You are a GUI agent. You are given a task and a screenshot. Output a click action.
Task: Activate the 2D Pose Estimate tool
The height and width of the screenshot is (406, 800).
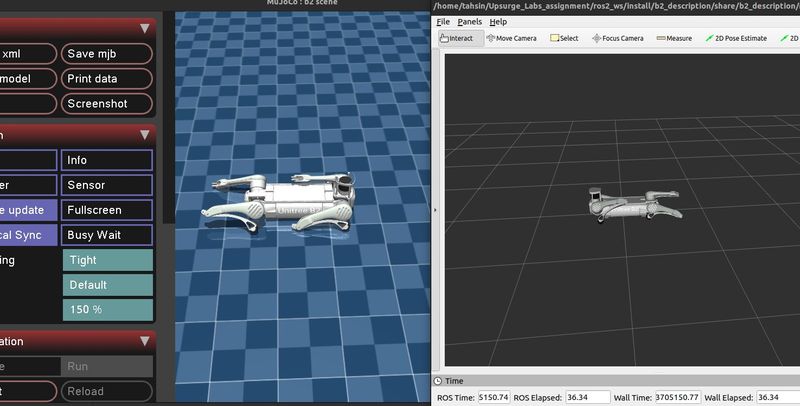[x=736, y=38]
